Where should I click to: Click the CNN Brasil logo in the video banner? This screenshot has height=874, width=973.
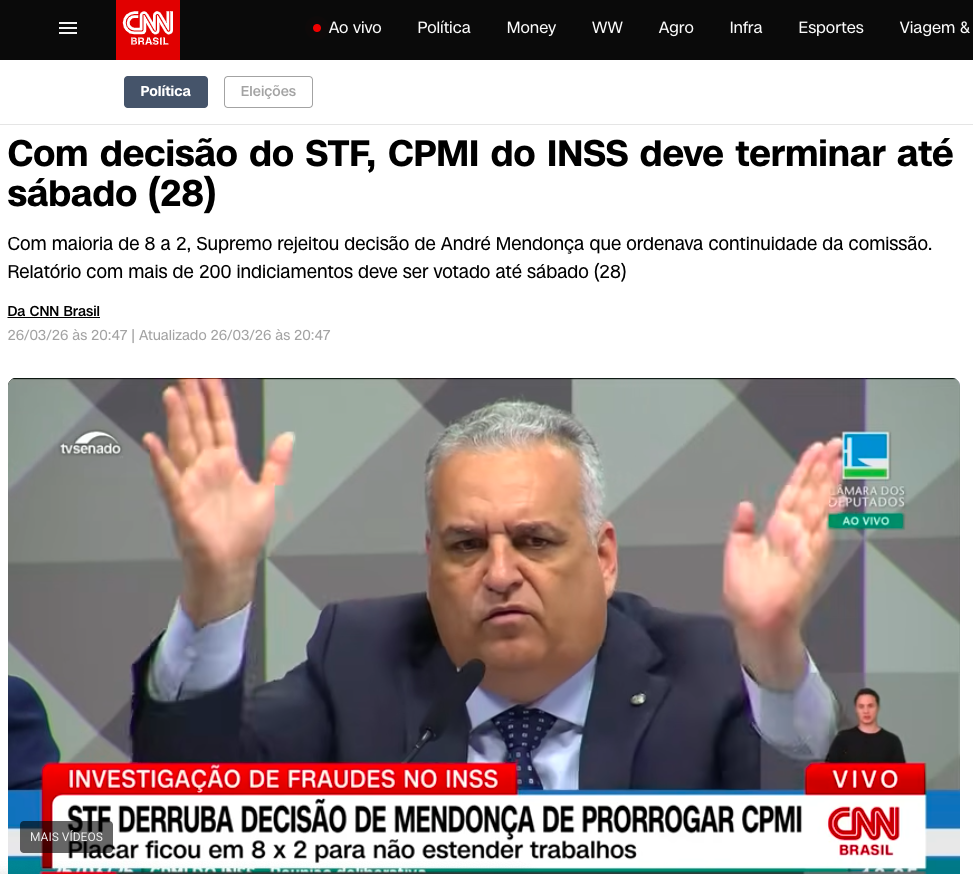click(864, 831)
